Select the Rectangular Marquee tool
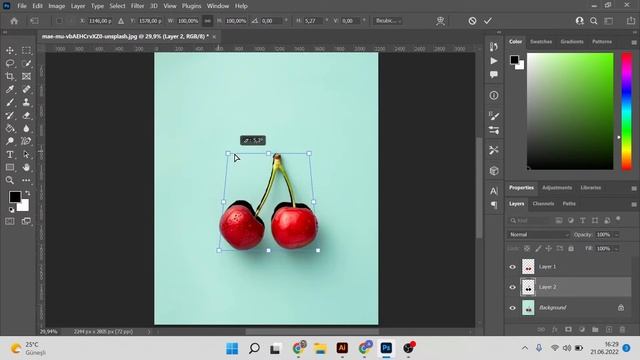This screenshot has width=640, height=360. (26, 50)
